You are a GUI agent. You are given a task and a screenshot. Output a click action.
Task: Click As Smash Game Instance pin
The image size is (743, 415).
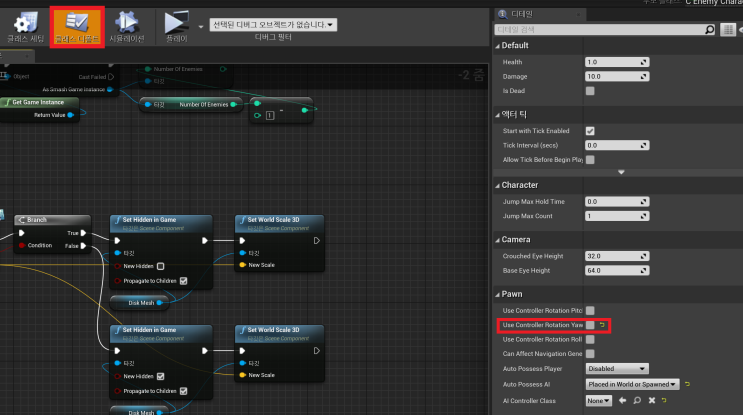(110, 90)
